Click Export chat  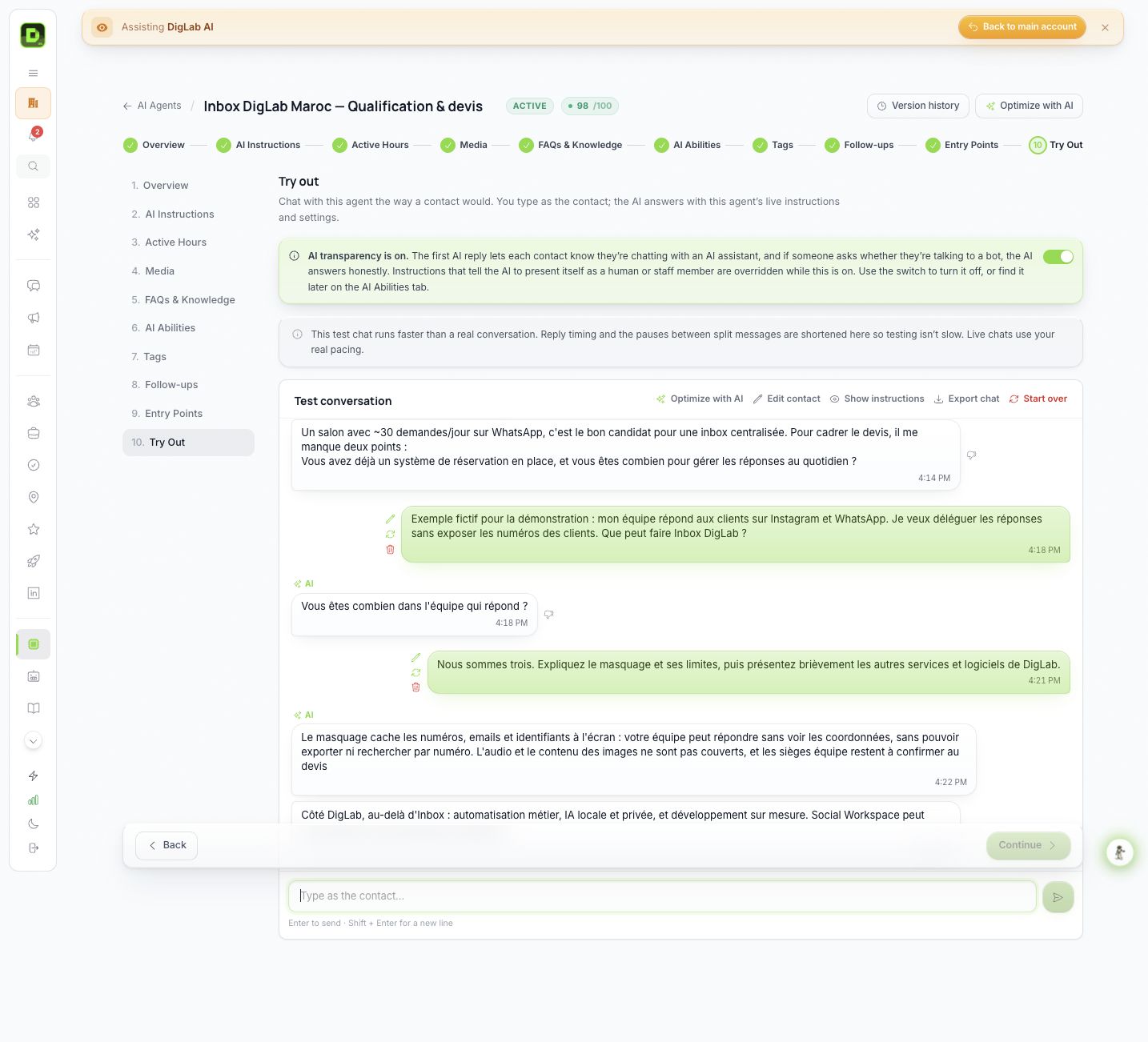point(966,399)
